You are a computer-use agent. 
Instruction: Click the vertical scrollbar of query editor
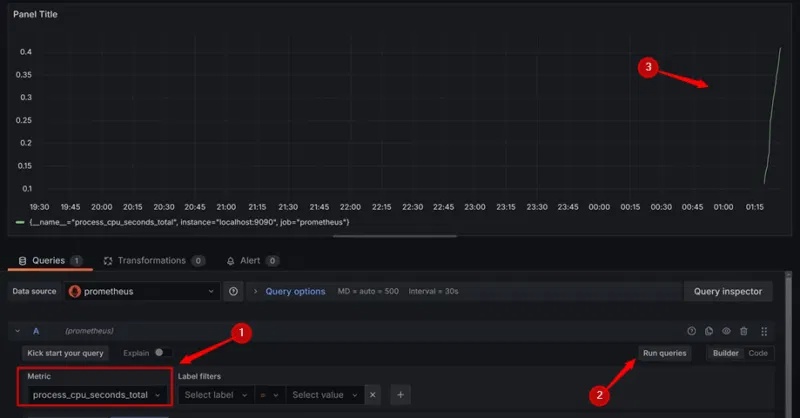click(x=788, y=345)
